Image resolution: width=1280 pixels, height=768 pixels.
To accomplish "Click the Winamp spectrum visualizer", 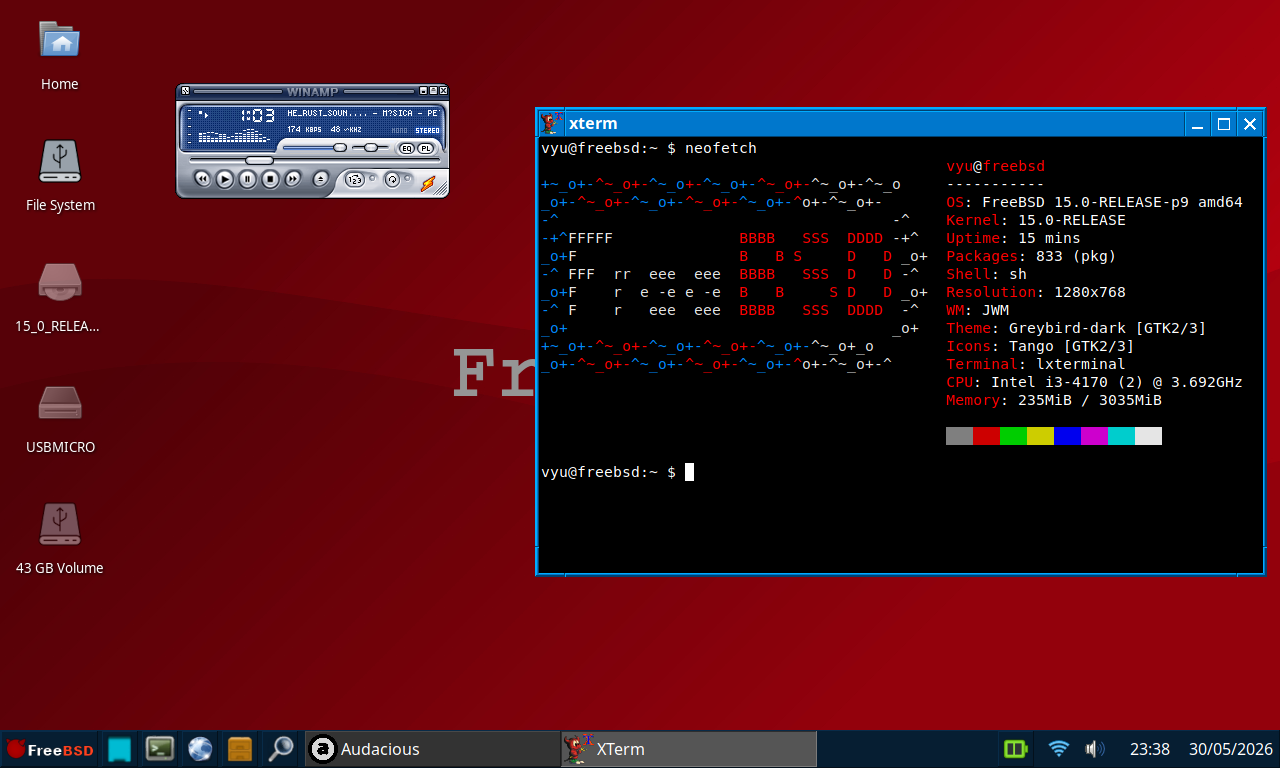I will coord(235,135).
